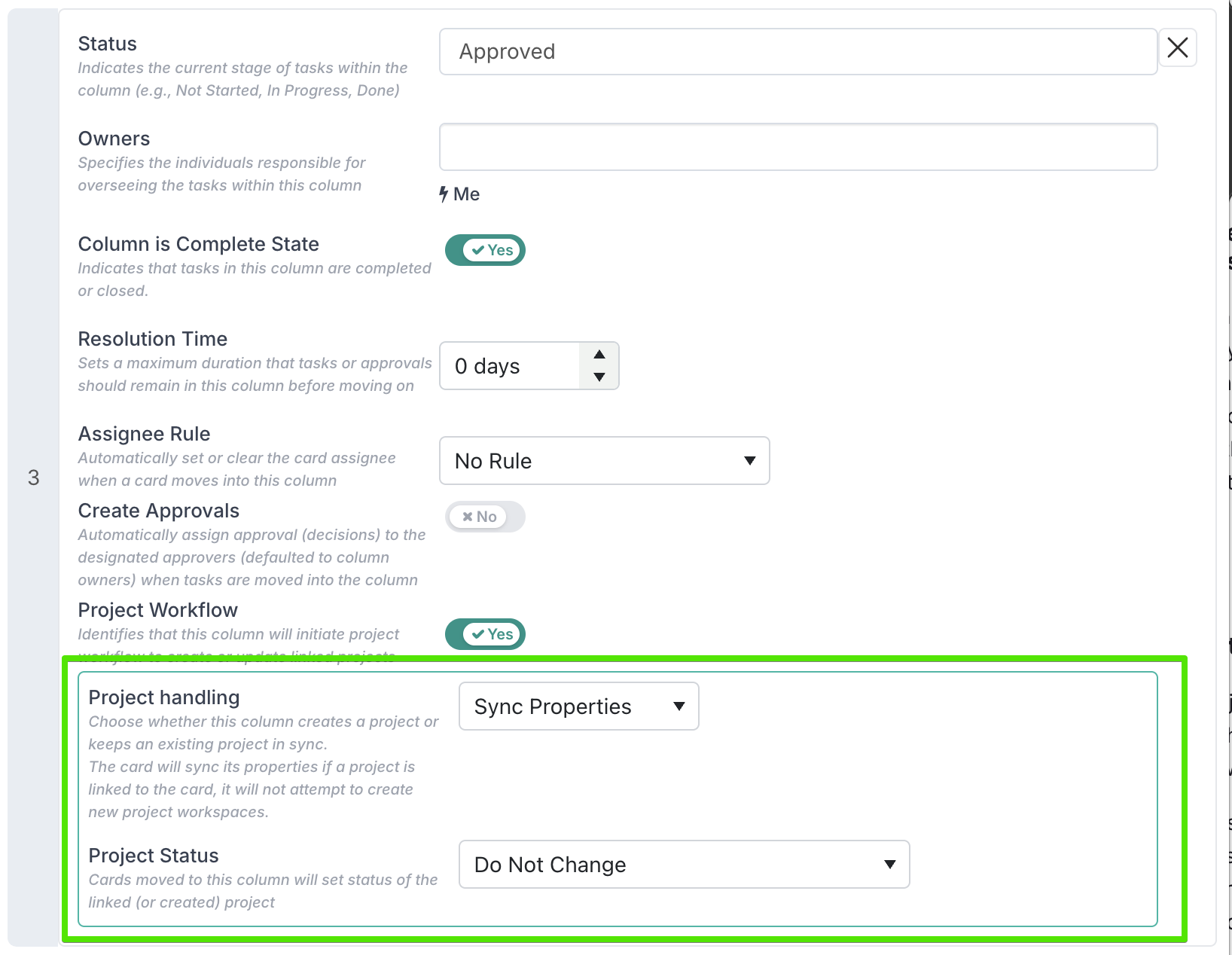
Task: Expand the Project Status dropdown
Action: (684, 865)
